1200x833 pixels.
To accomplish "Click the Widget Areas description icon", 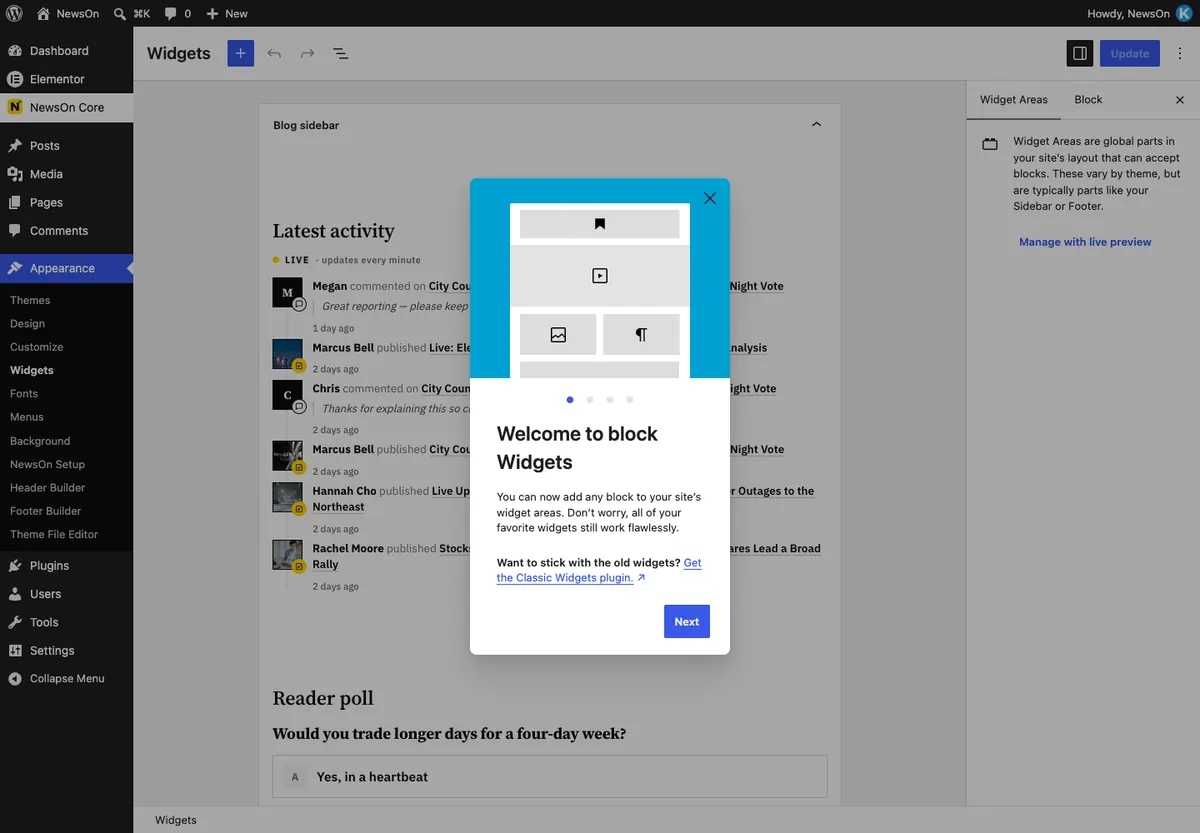I will pyautogui.click(x=990, y=144).
